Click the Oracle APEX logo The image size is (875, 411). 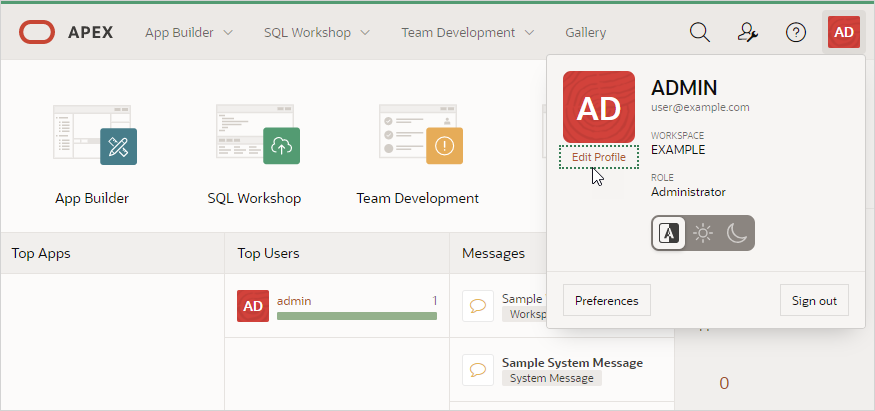point(66,32)
